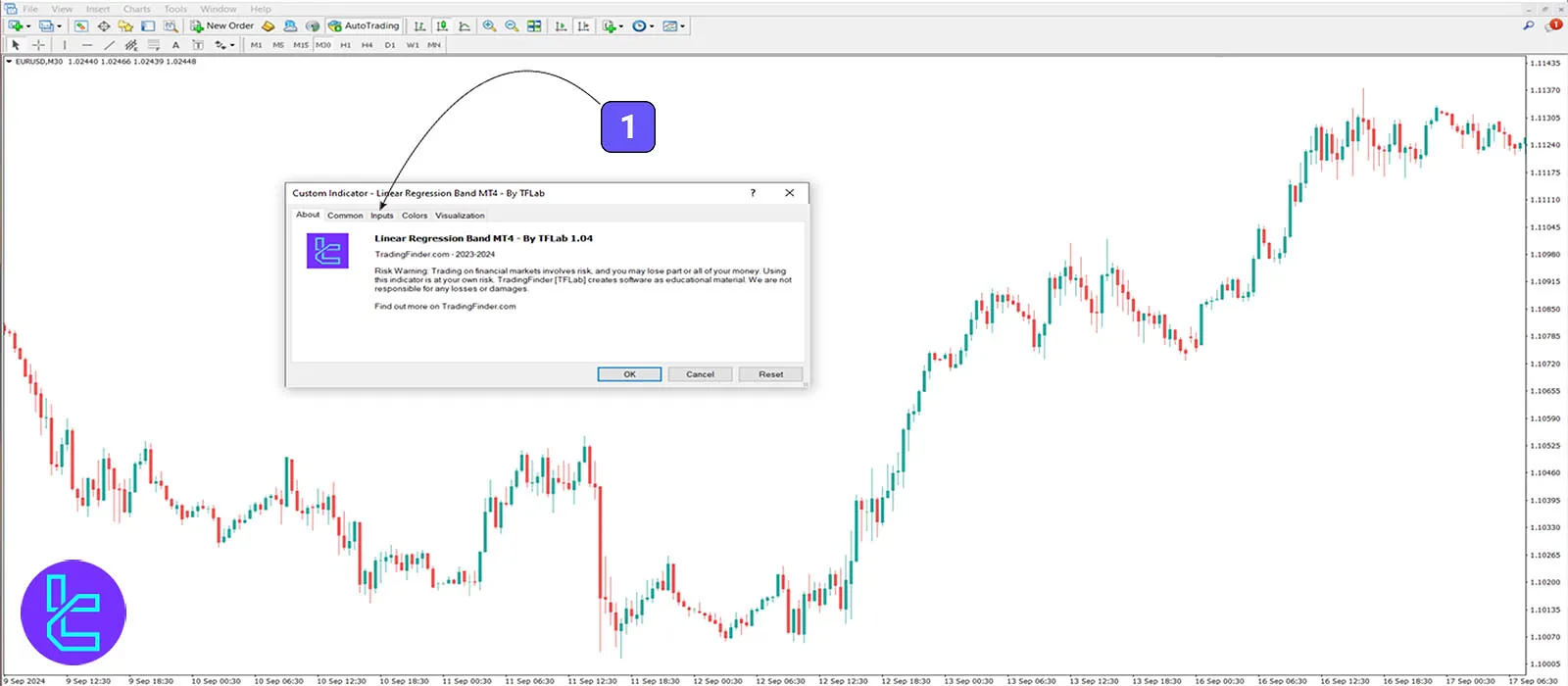Viewport: 1568px width, 686px height.
Task: Draw a vertical line tool
Action: point(65,45)
